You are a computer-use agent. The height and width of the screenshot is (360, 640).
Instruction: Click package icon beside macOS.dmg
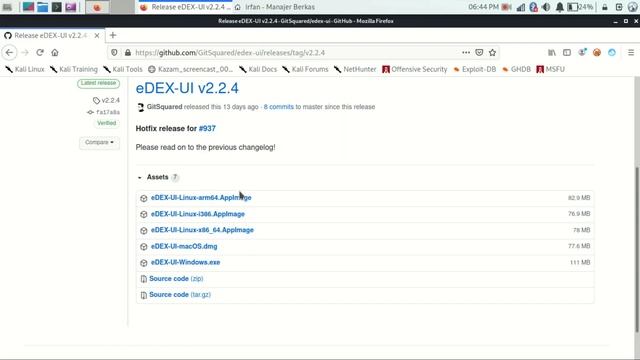pyautogui.click(x=144, y=247)
